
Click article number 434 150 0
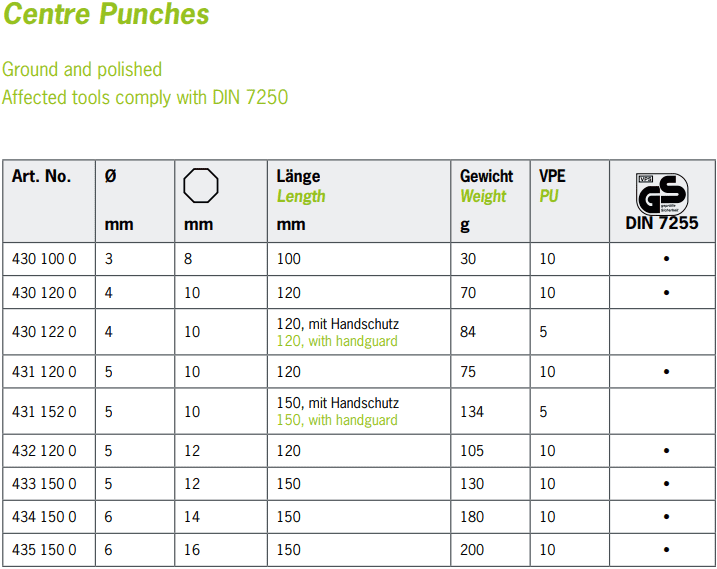pos(44,517)
